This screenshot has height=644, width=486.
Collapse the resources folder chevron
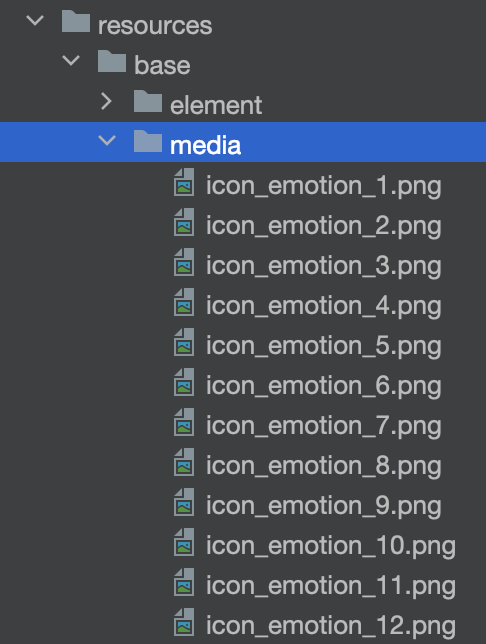tap(35, 20)
